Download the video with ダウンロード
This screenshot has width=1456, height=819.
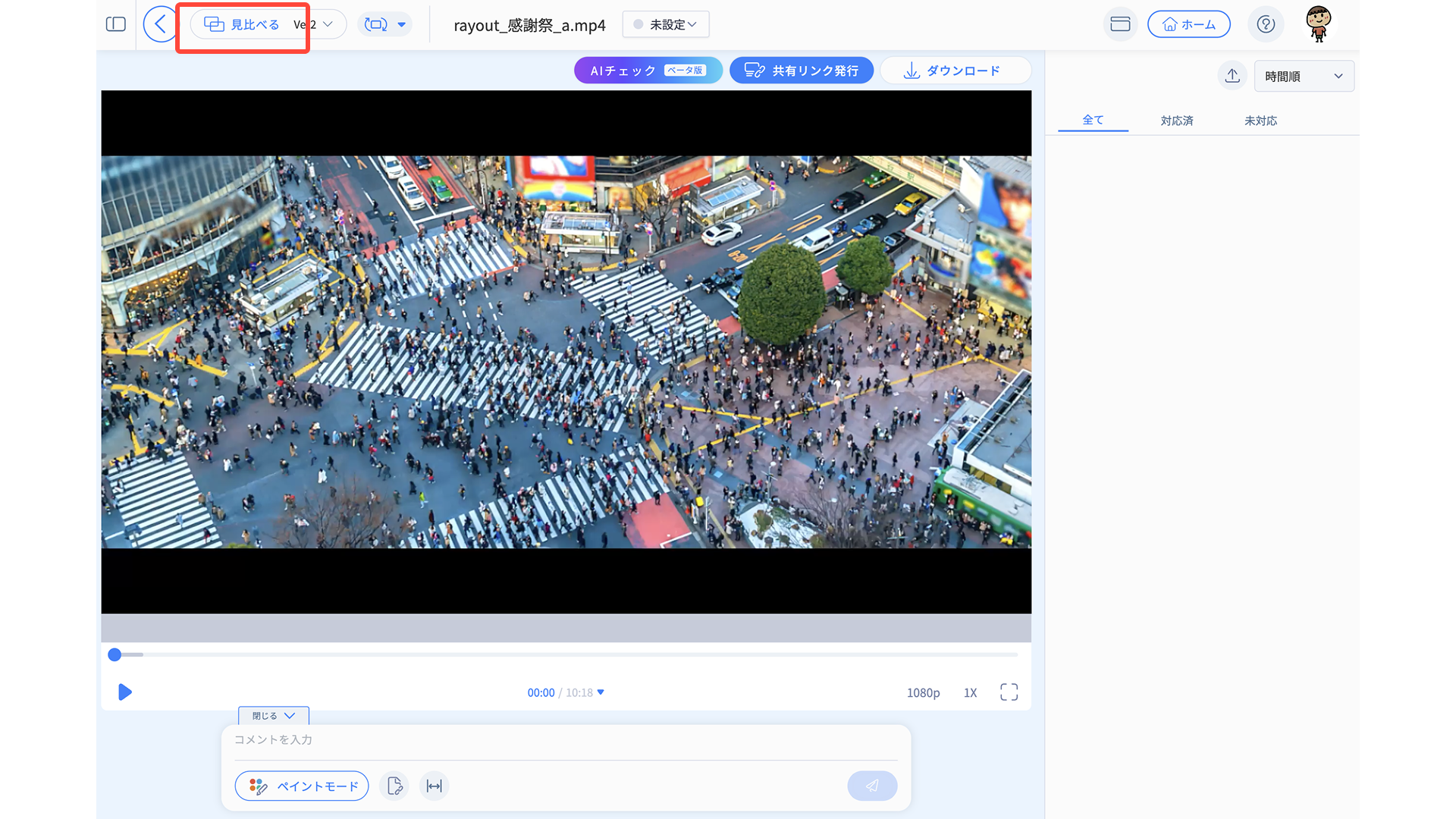pyautogui.click(x=955, y=71)
